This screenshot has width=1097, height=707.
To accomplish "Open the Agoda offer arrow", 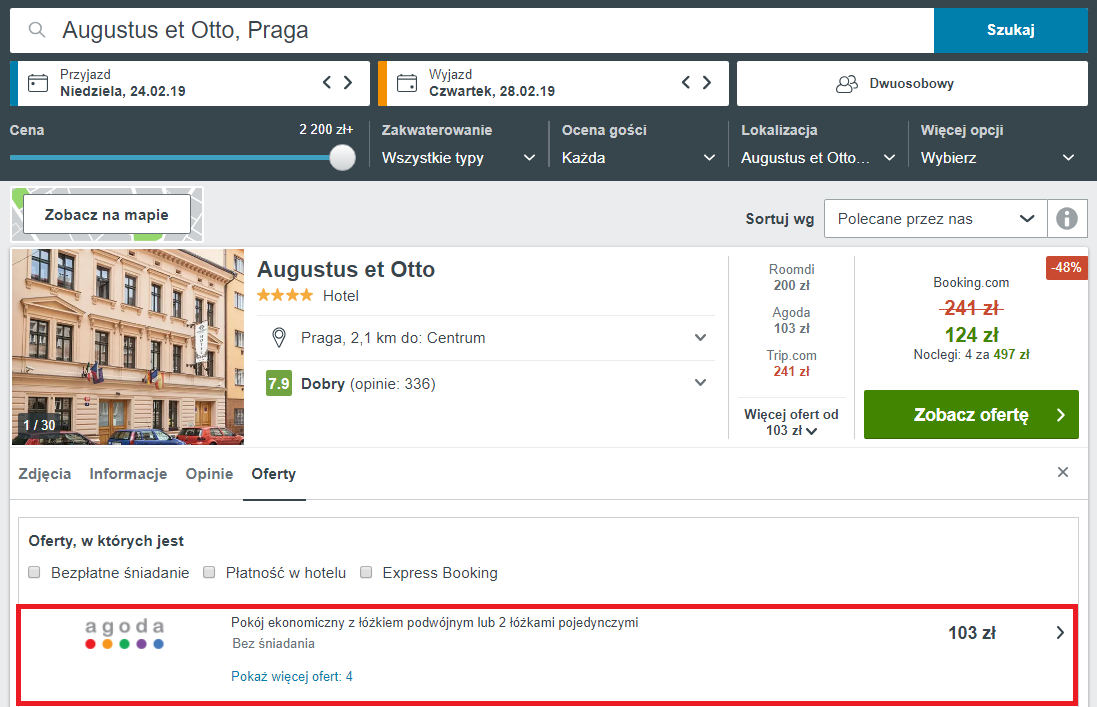I will point(1061,632).
